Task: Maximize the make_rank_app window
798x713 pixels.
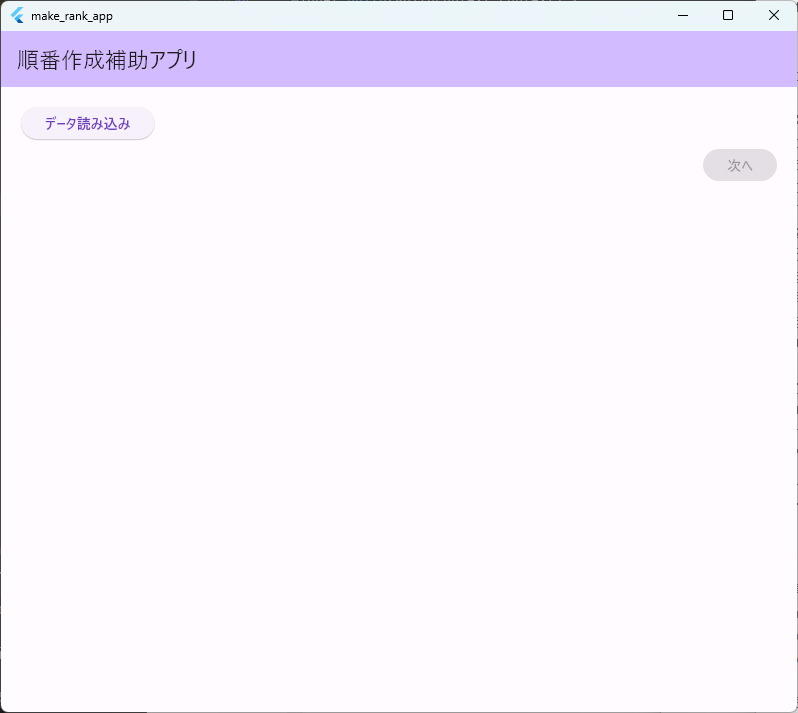Action: [728, 15]
